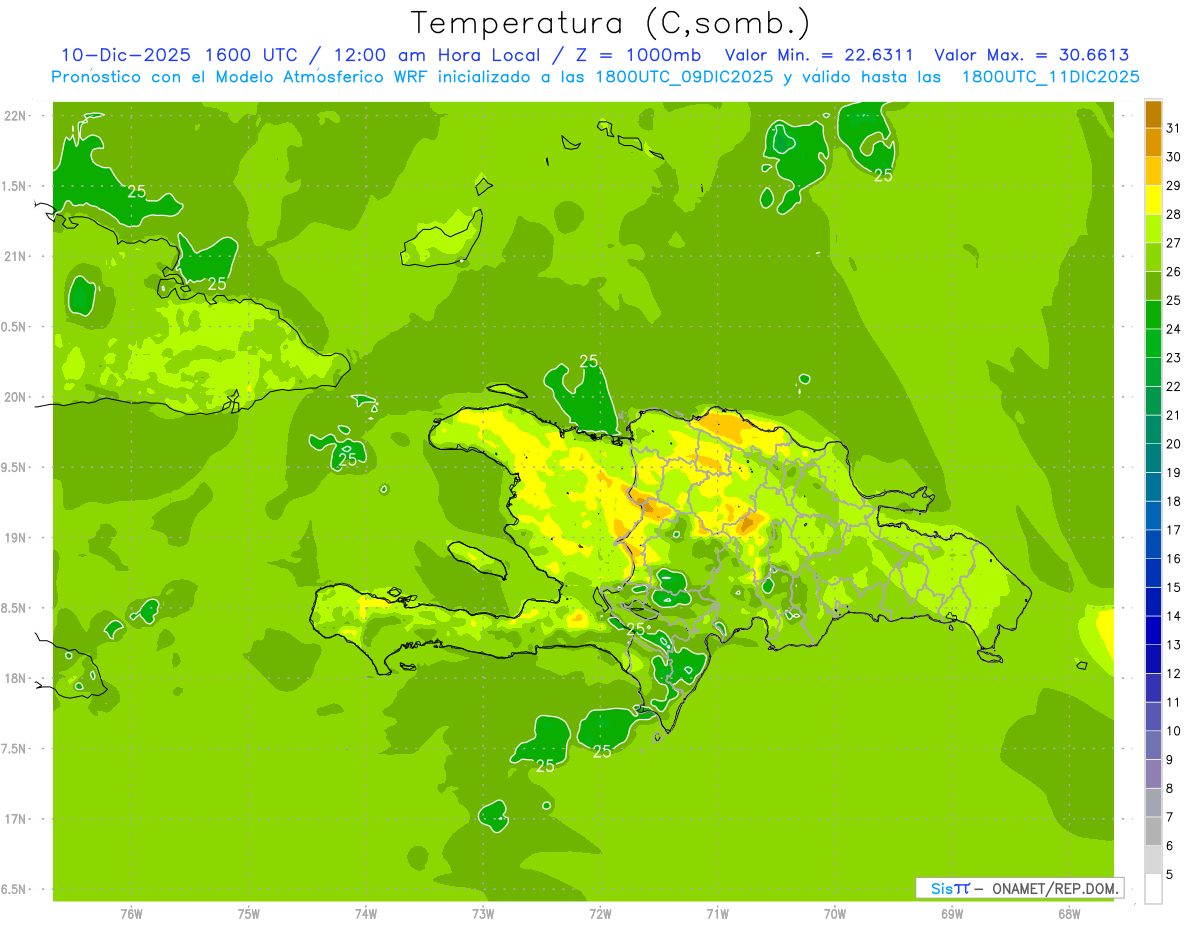Click the 'ONAMET/REP.DOM.' credit label
Viewport: 1200px width, 927px height.
[1056, 888]
